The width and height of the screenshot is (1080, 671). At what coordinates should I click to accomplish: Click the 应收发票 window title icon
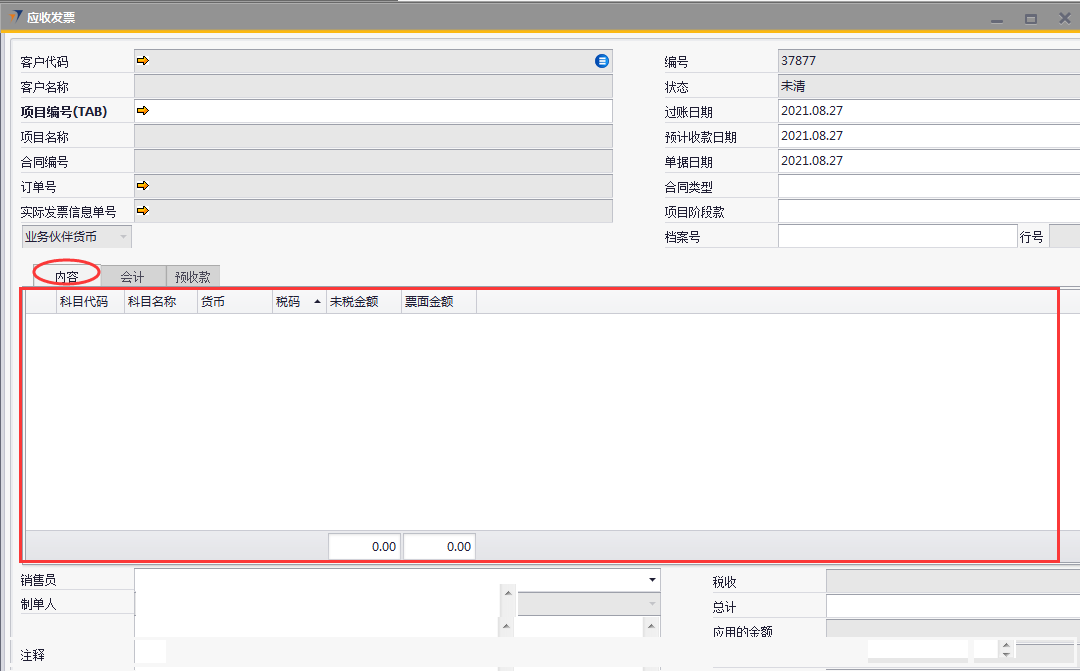click(15, 17)
